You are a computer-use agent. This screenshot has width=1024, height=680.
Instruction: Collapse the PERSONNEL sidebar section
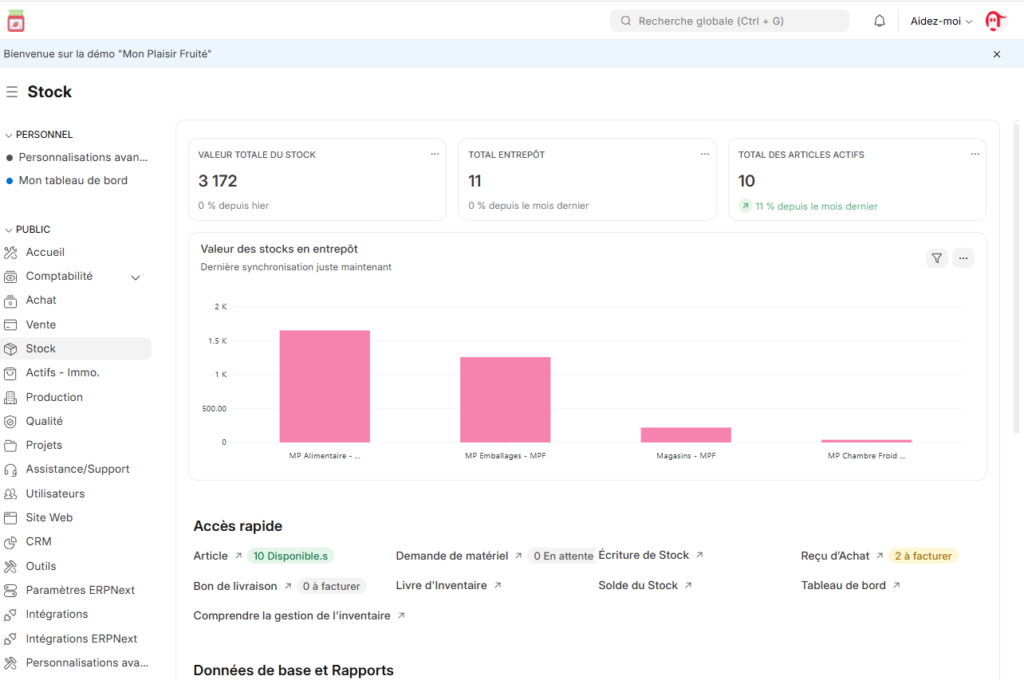(9, 135)
